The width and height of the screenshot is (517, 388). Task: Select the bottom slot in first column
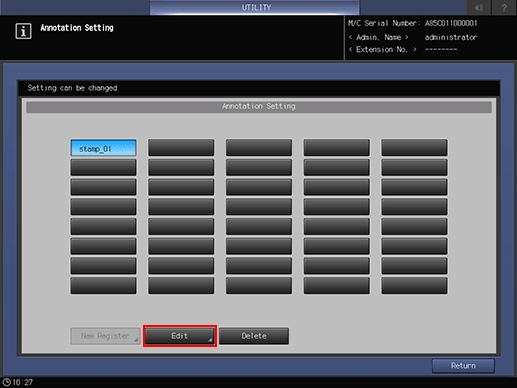[103, 286]
